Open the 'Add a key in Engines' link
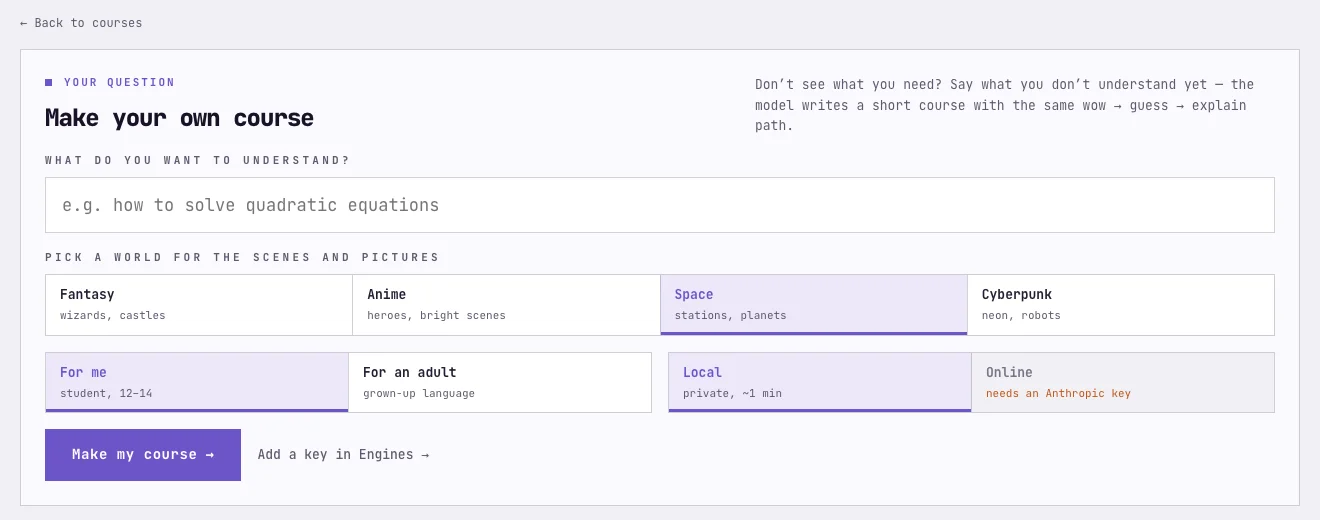Viewport: 1320px width, 520px height. [x=343, y=455]
